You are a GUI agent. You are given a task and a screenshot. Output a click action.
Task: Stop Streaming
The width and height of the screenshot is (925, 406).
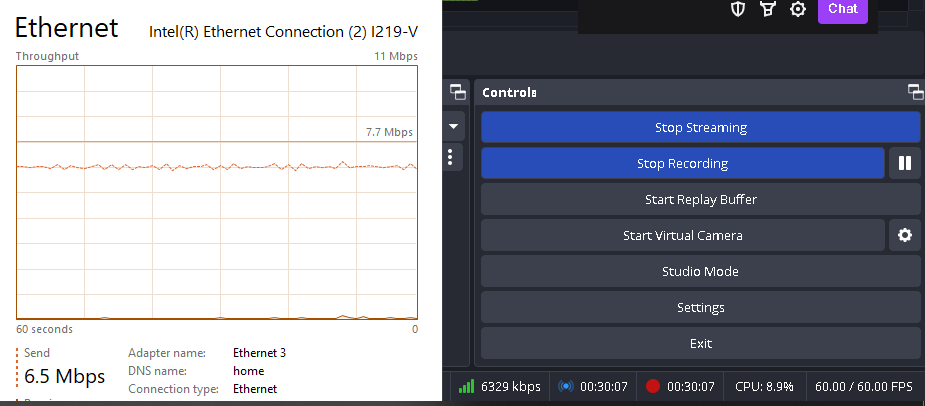(x=701, y=127)
